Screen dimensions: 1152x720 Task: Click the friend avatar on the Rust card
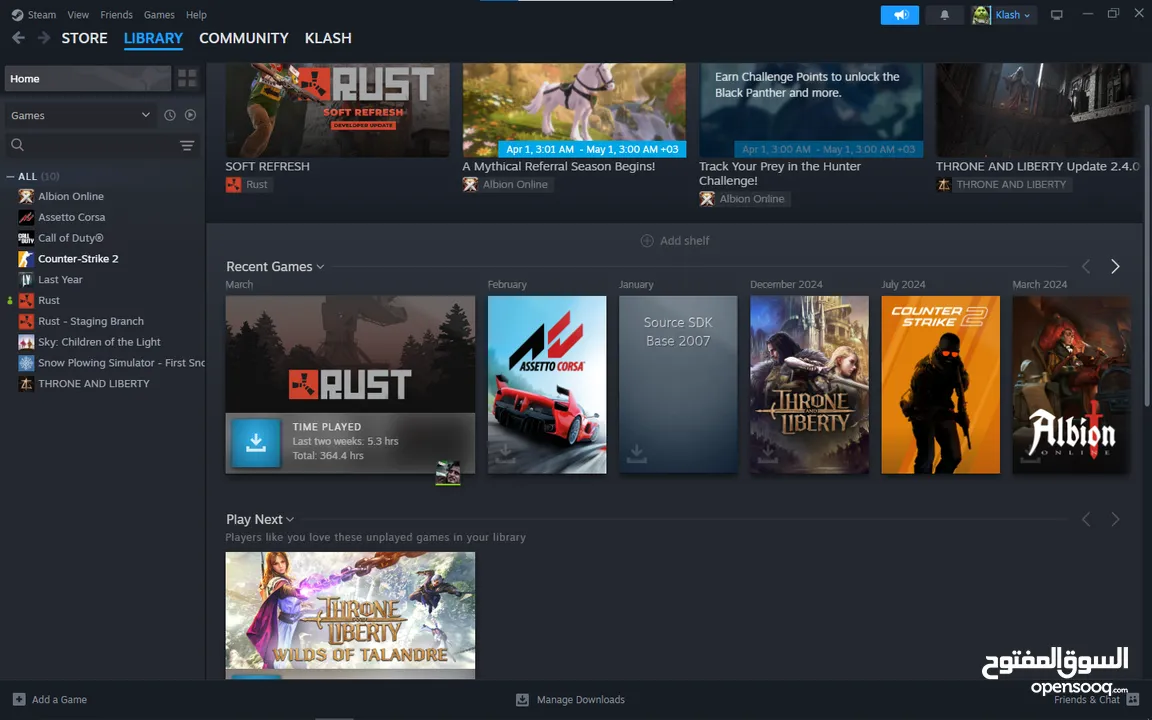click(x=448, y=473)
